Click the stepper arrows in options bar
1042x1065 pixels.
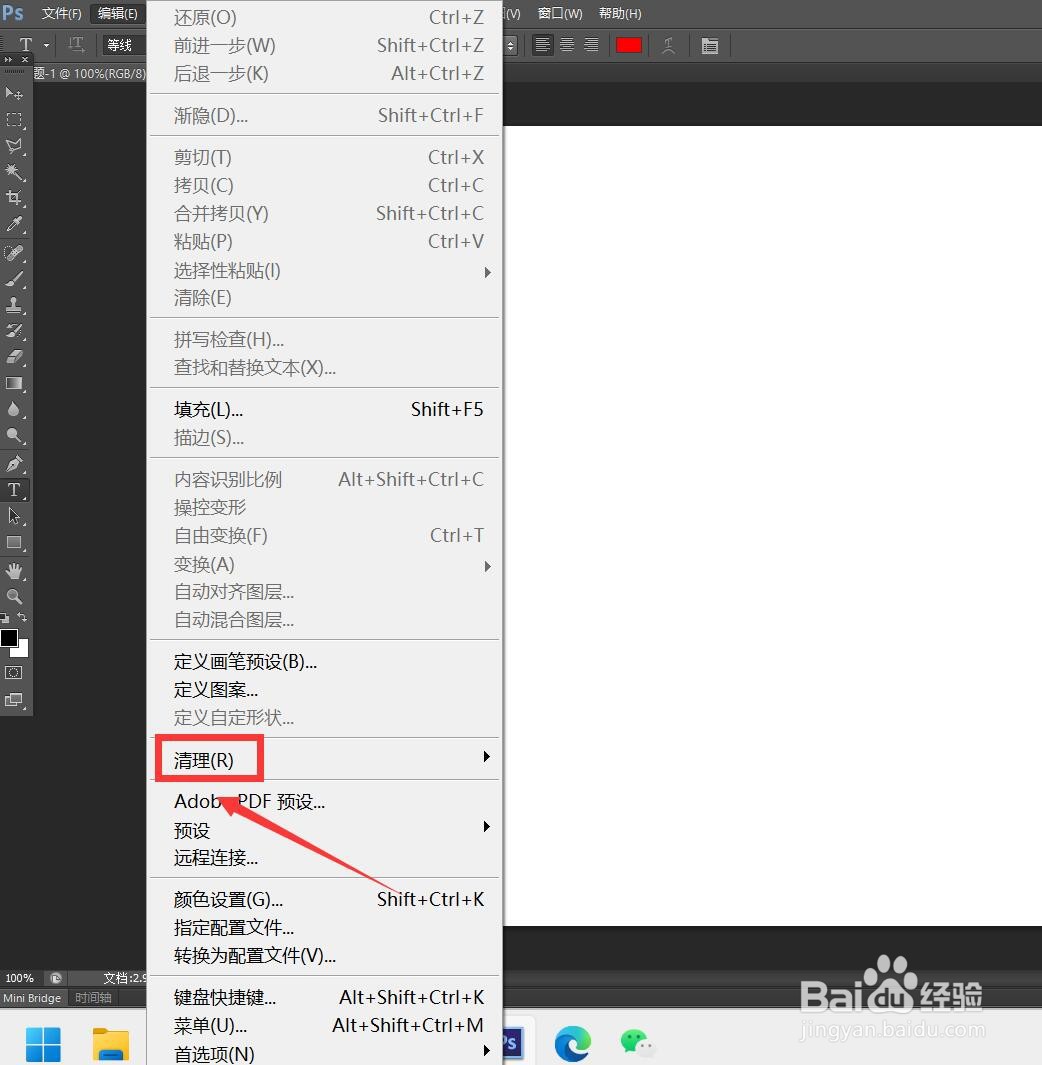click(x=511, y=46)
